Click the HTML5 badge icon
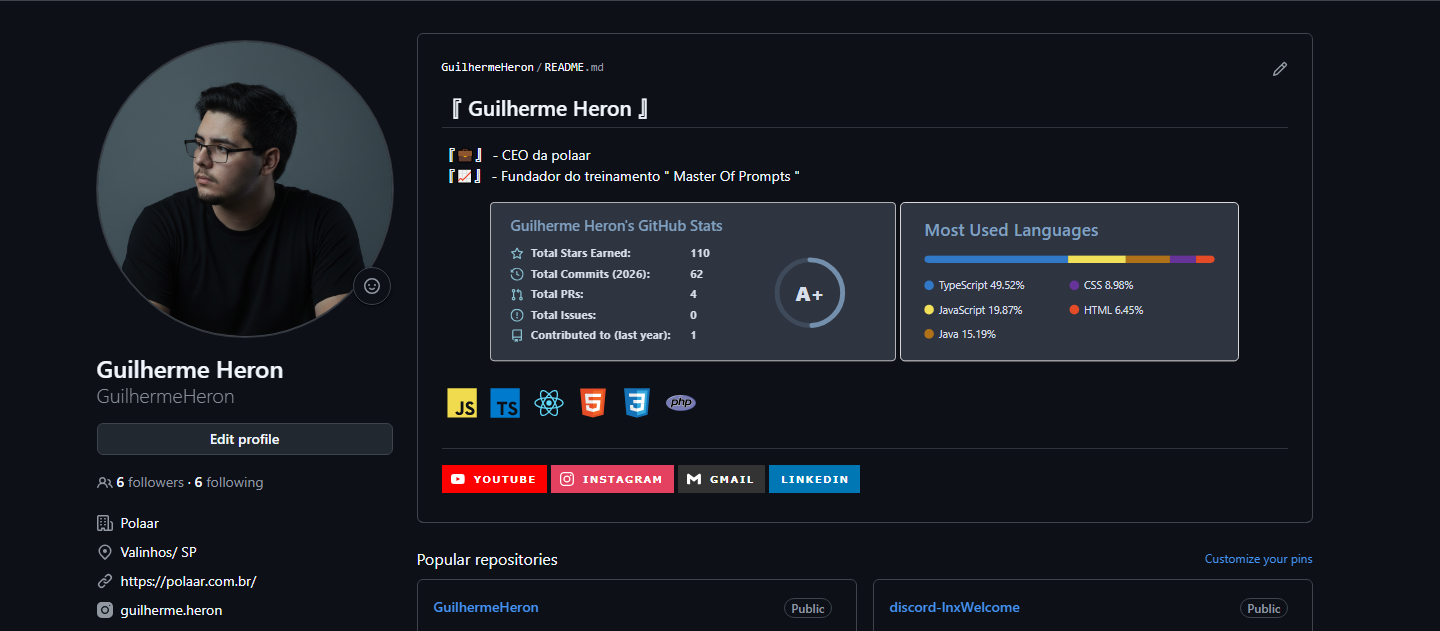 point(592,402)
